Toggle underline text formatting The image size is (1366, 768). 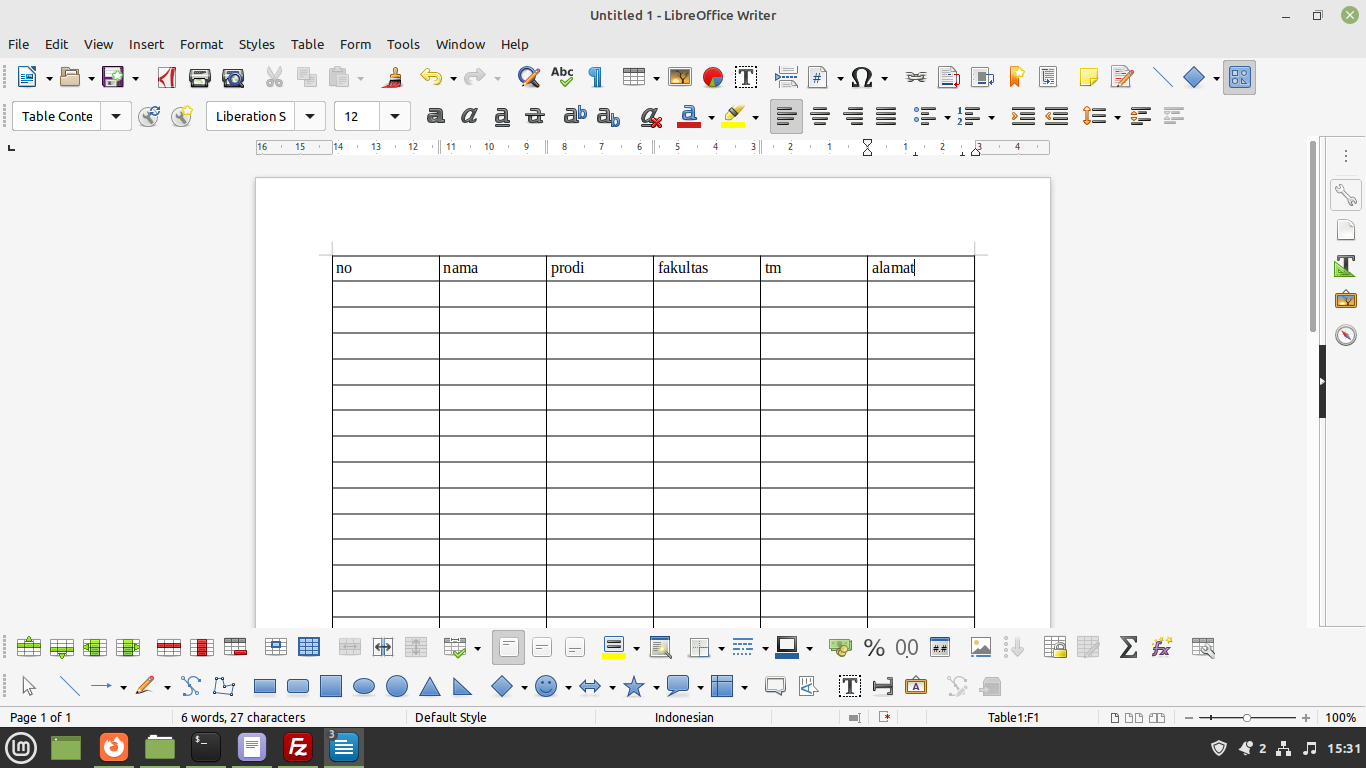(x=502, y=116)
